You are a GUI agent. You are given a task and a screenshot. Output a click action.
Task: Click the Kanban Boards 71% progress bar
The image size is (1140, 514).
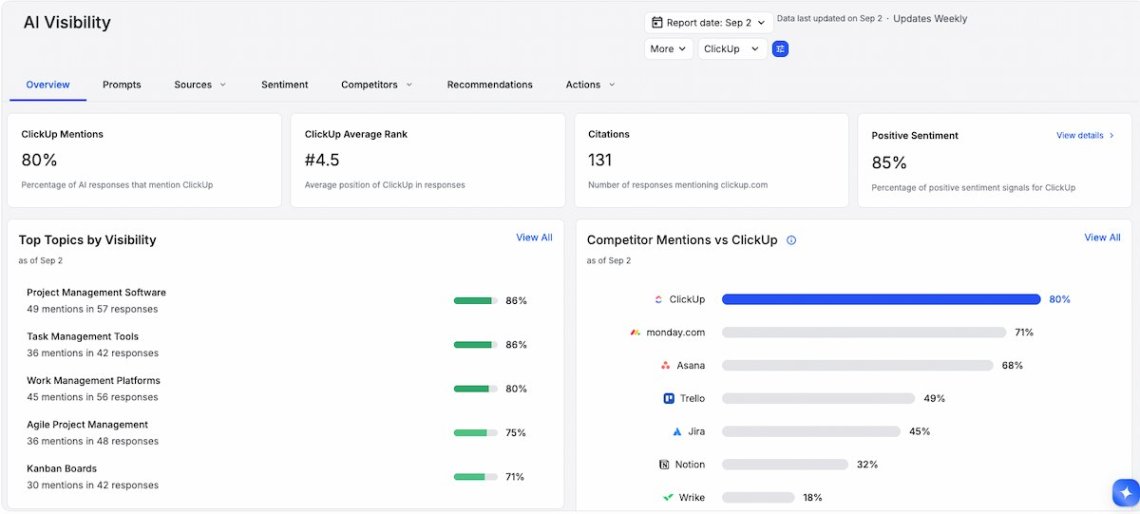coord(475,477)
